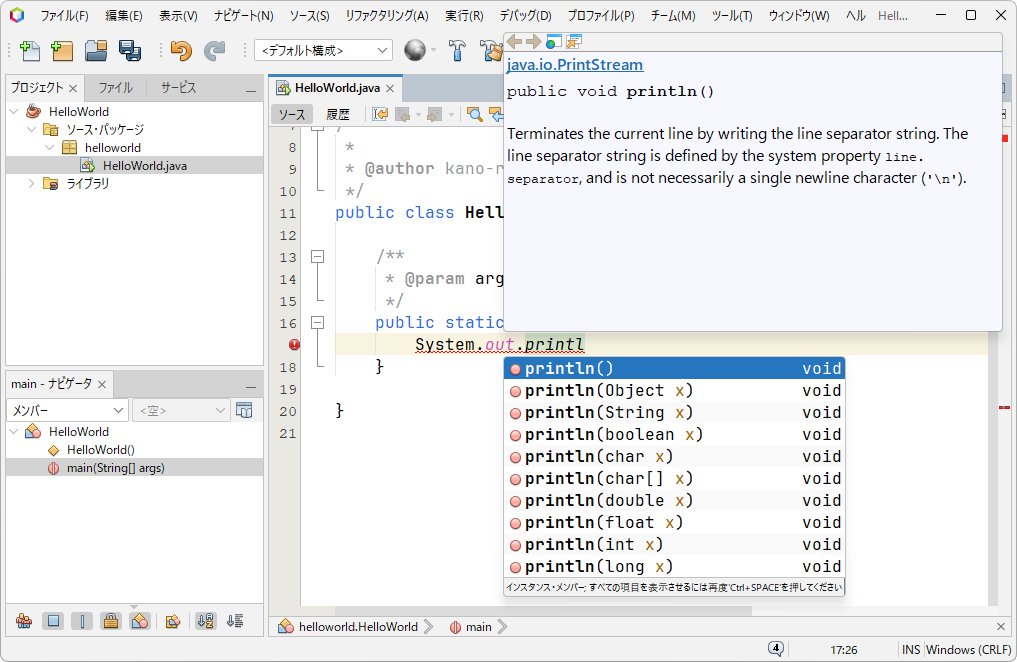The width and height of the screenshot is (1017, 662).
Task: Open the メンバー combo box in the Navigator
Action: click(67, 410)
